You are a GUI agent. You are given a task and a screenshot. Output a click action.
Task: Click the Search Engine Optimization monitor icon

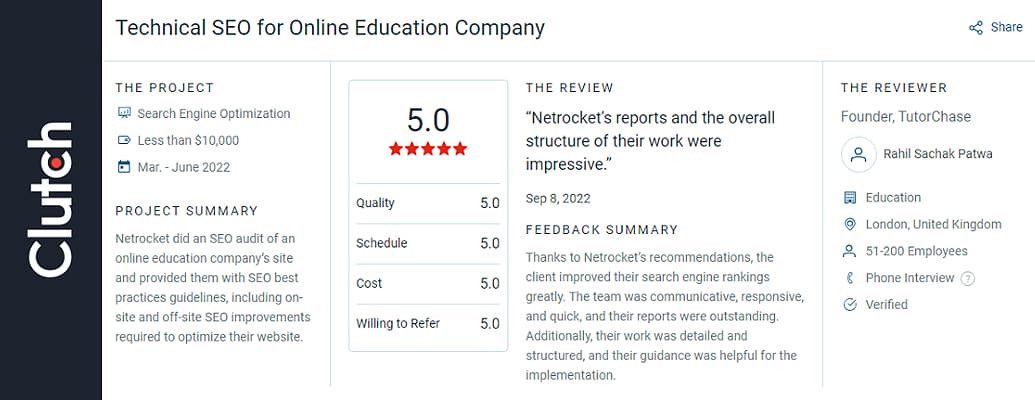(x=124, y=114)
